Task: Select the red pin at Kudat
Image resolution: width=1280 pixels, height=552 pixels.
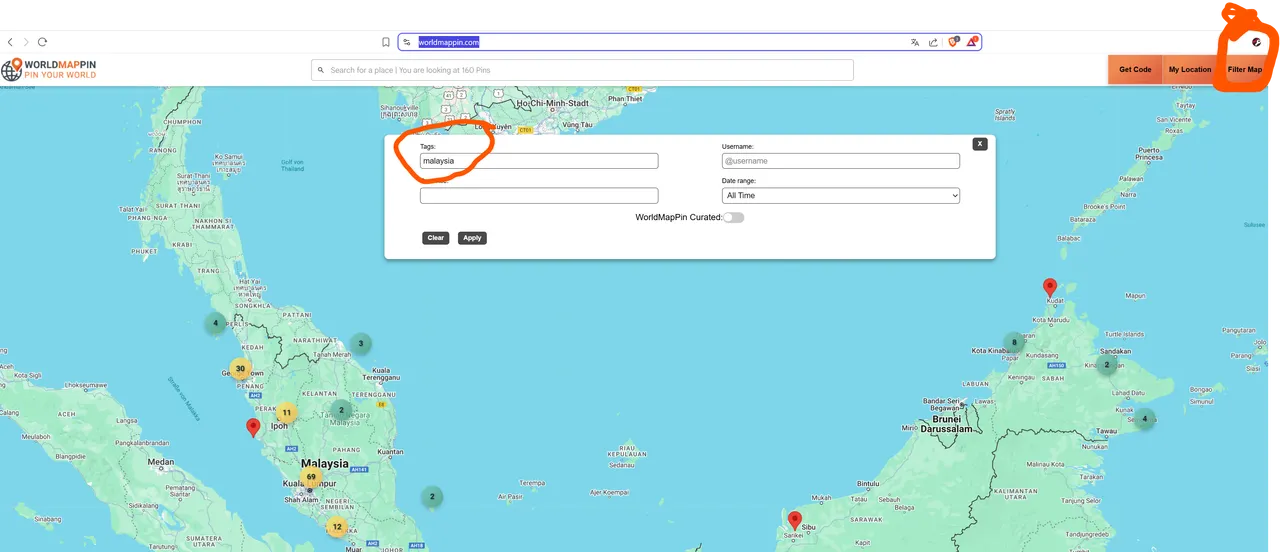Action: (x=1050, y=287)
